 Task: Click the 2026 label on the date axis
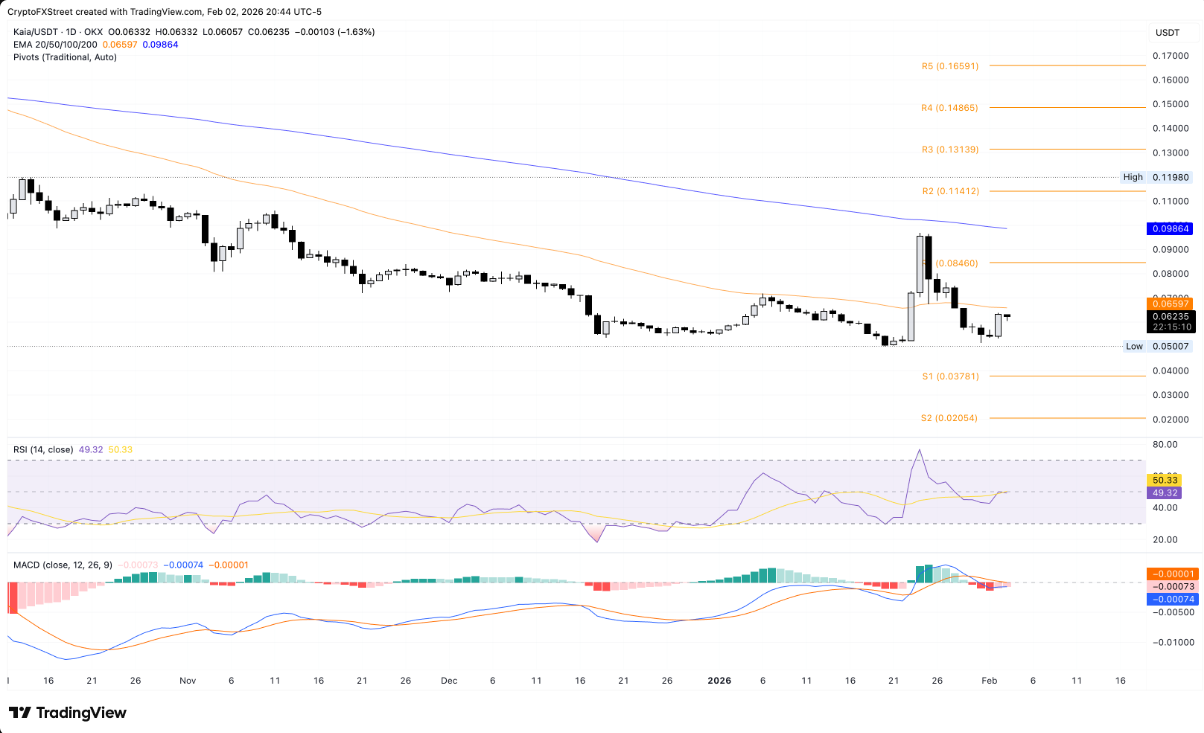click(x=718, y=680)
